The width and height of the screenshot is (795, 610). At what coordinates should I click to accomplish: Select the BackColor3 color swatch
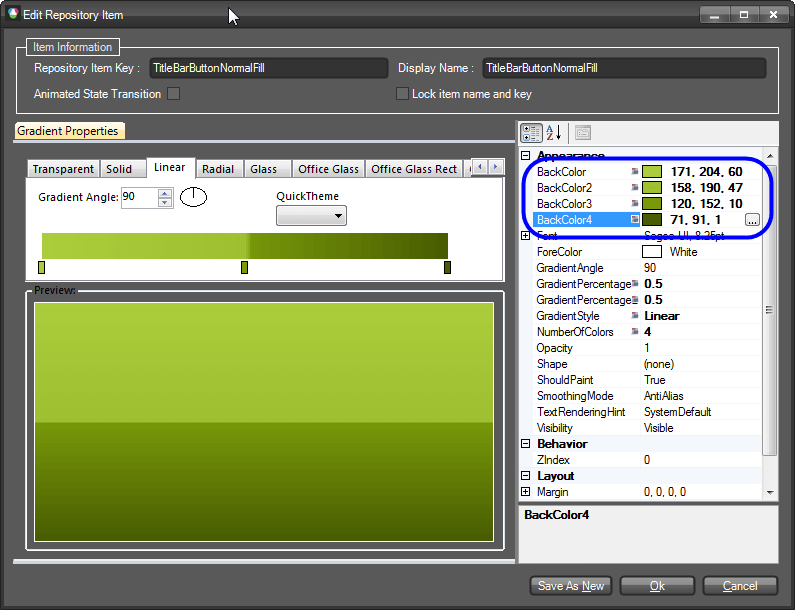point(651,204)
